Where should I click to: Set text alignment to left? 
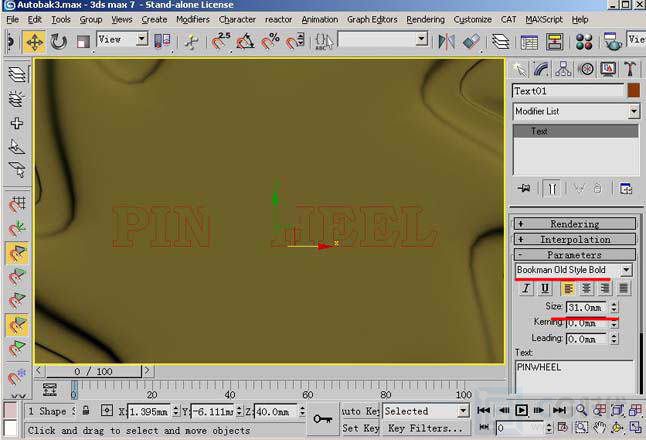pos(568,288)
